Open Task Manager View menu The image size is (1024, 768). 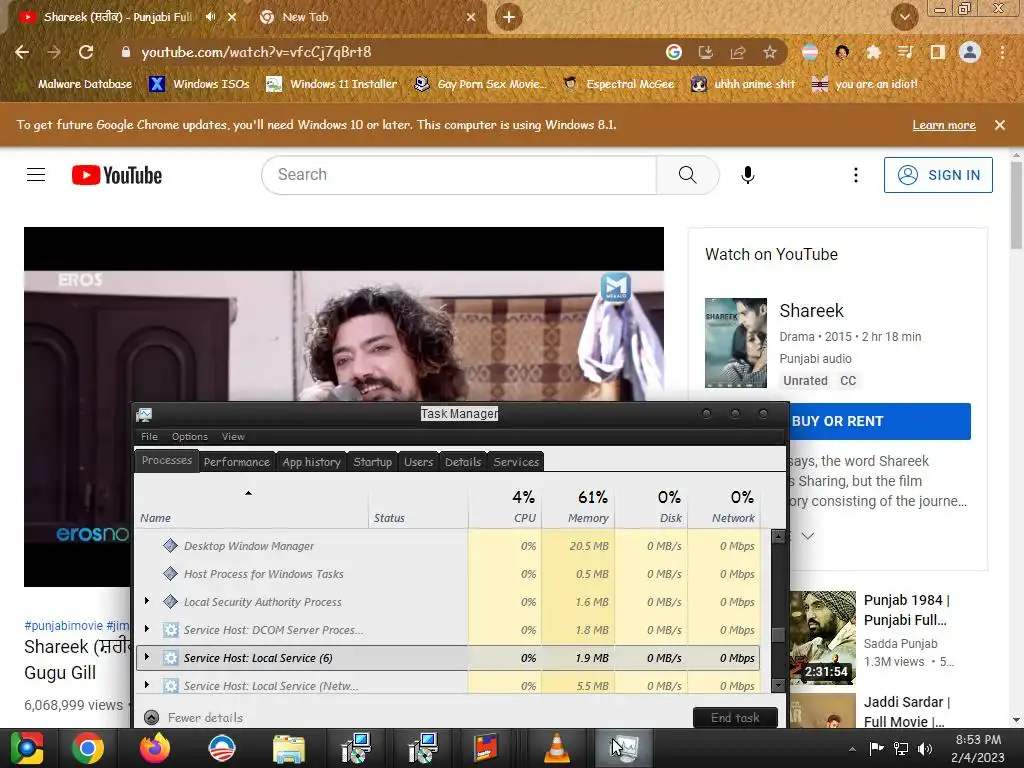click(233, 436)
